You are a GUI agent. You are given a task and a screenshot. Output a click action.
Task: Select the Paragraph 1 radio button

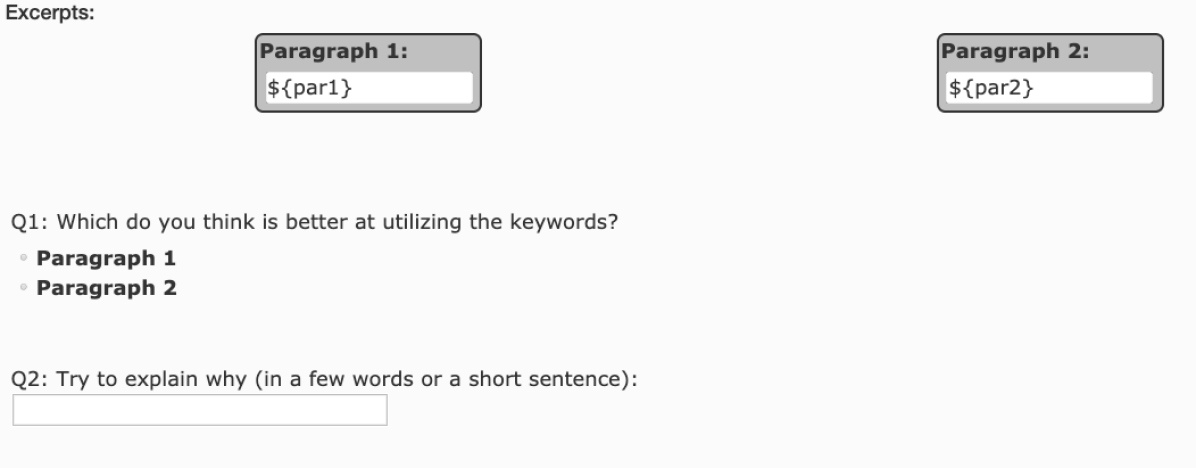click(x=24, y=258)
